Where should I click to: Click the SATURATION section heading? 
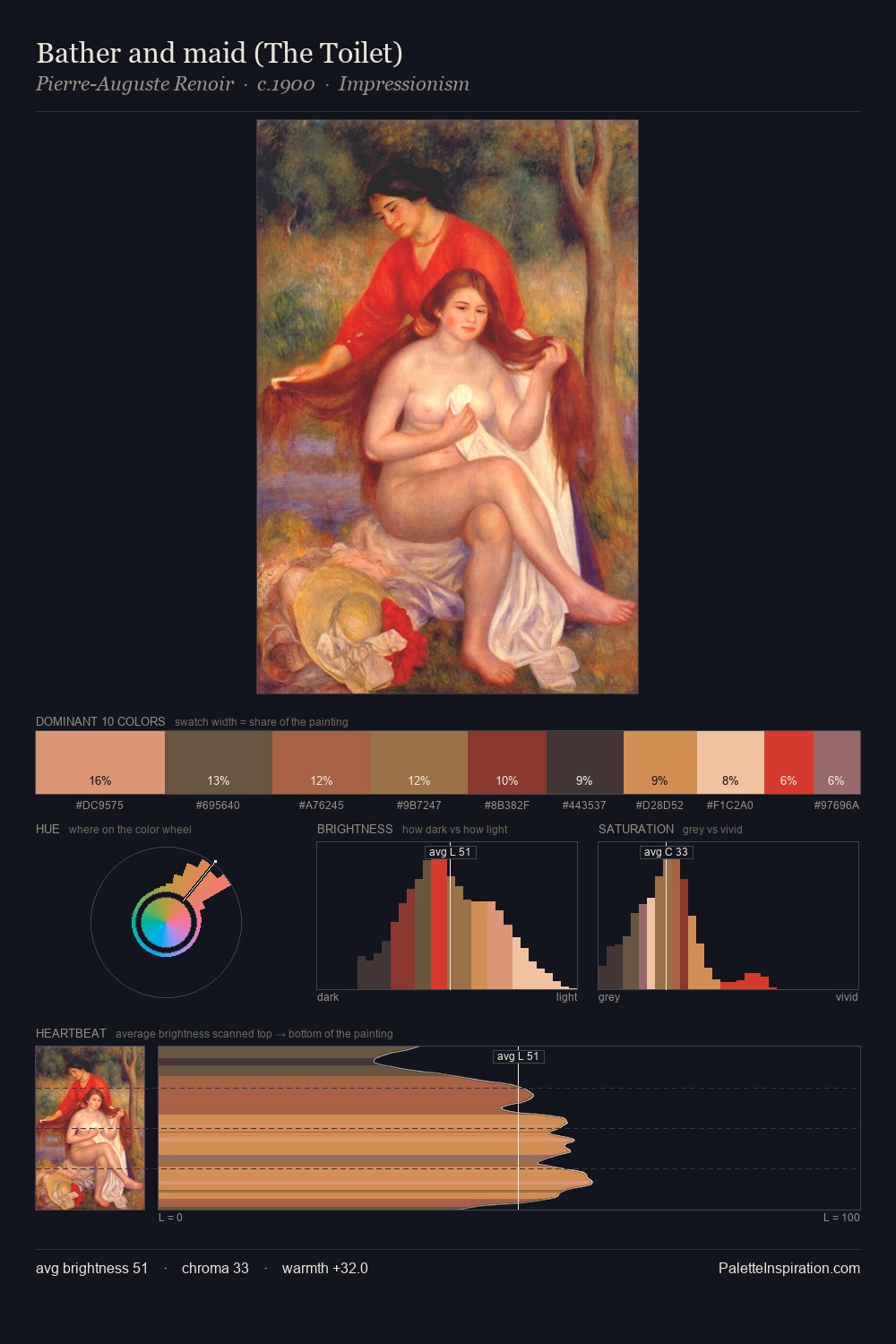(x=636, y=829)
